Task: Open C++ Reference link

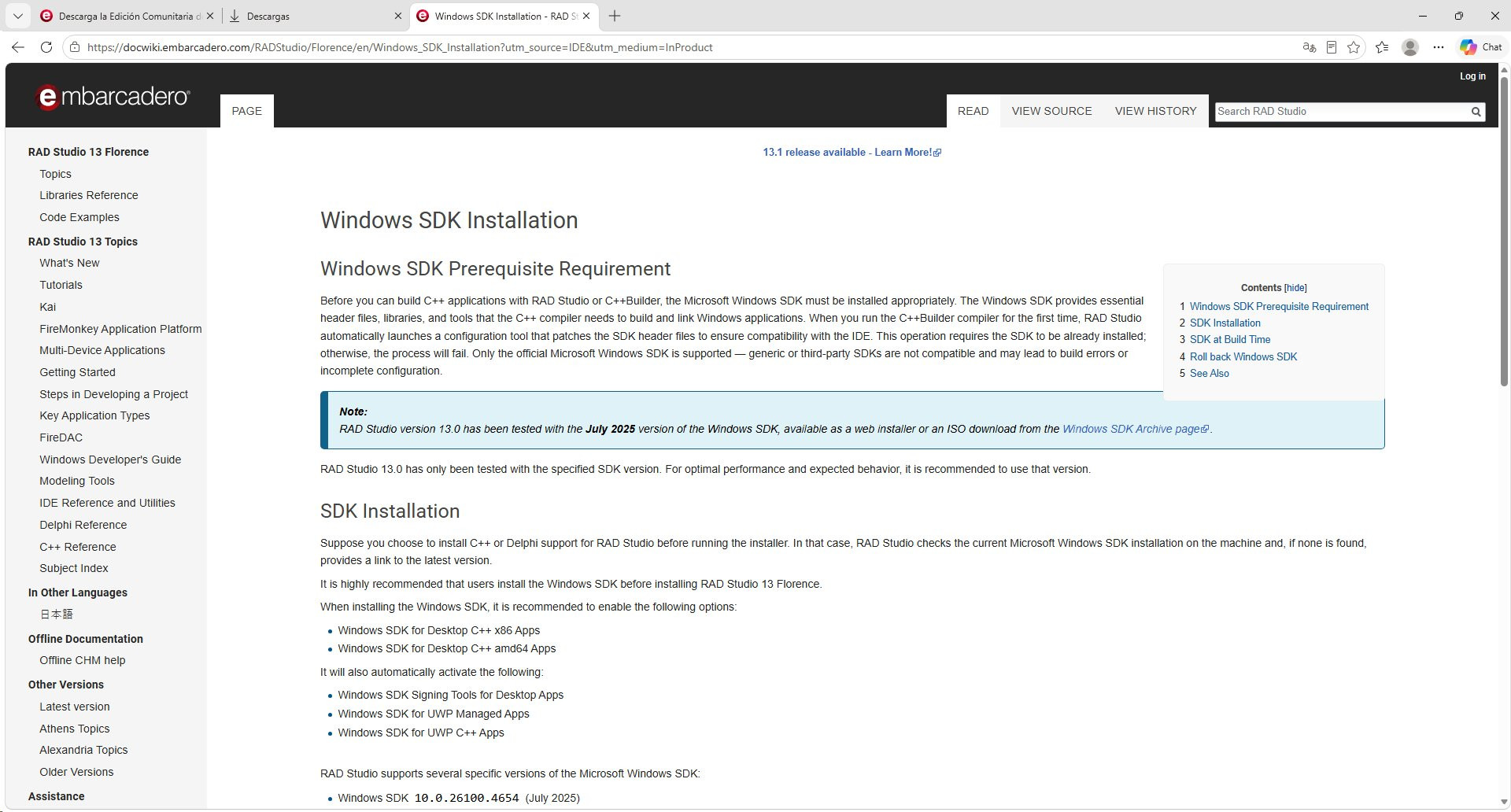Action: pyautogui.click(x=78, y=547)
